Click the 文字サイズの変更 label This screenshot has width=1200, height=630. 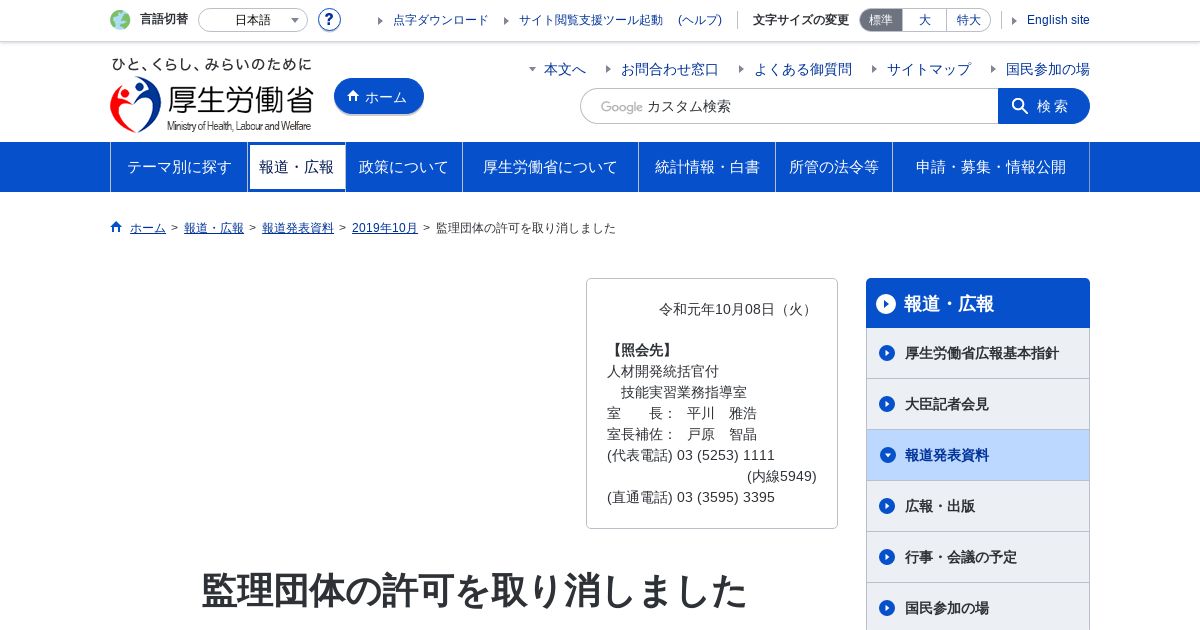coord(801,20)
